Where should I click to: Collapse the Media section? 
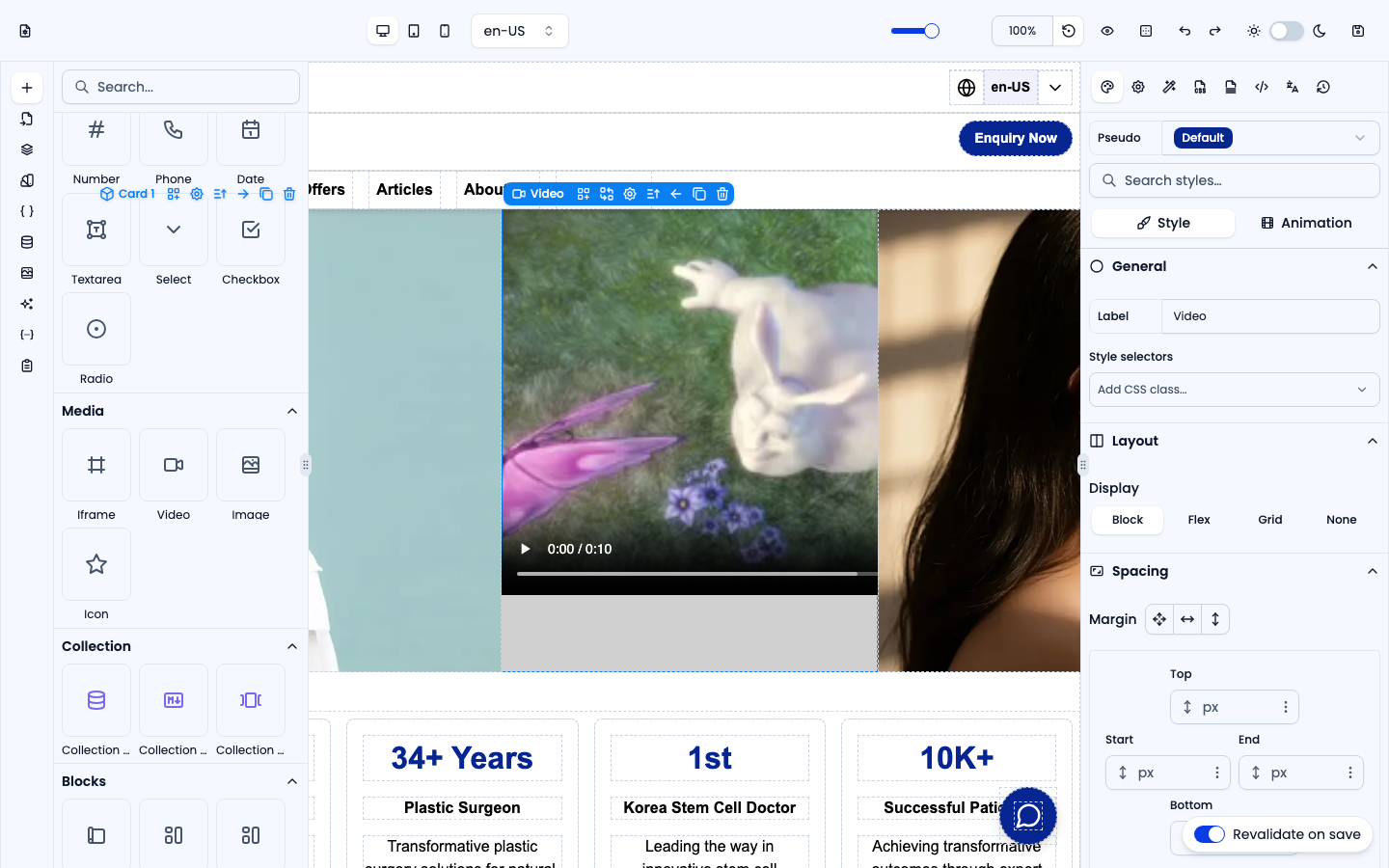[292, 411]
